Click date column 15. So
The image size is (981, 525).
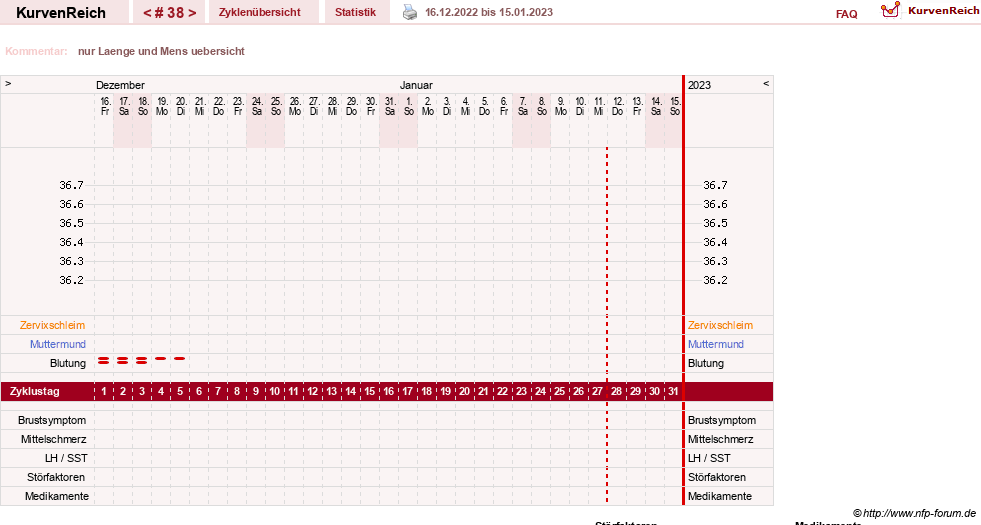coord(675,106)
